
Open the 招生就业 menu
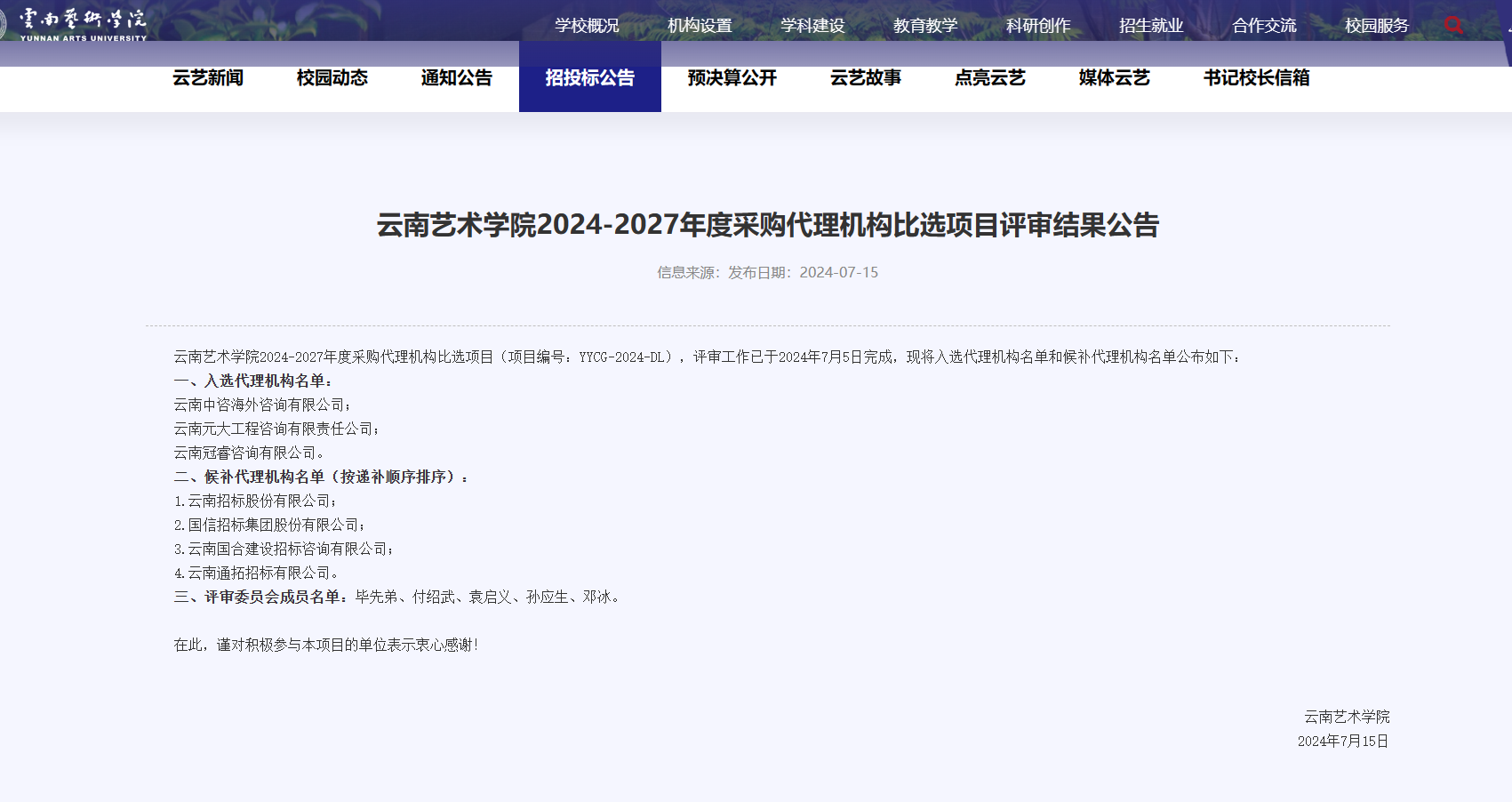click(x=1151, y=26)
